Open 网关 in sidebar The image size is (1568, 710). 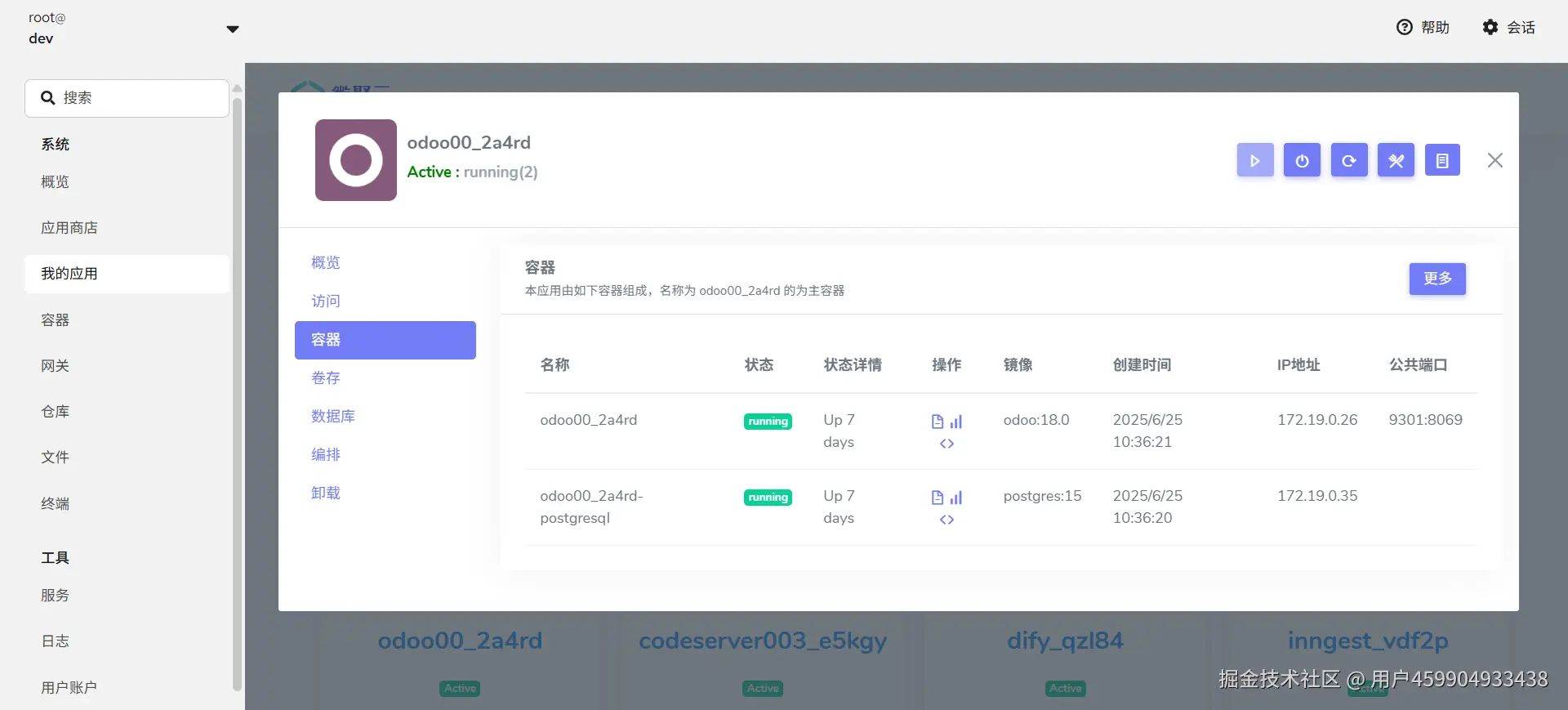tap(127, 366)
